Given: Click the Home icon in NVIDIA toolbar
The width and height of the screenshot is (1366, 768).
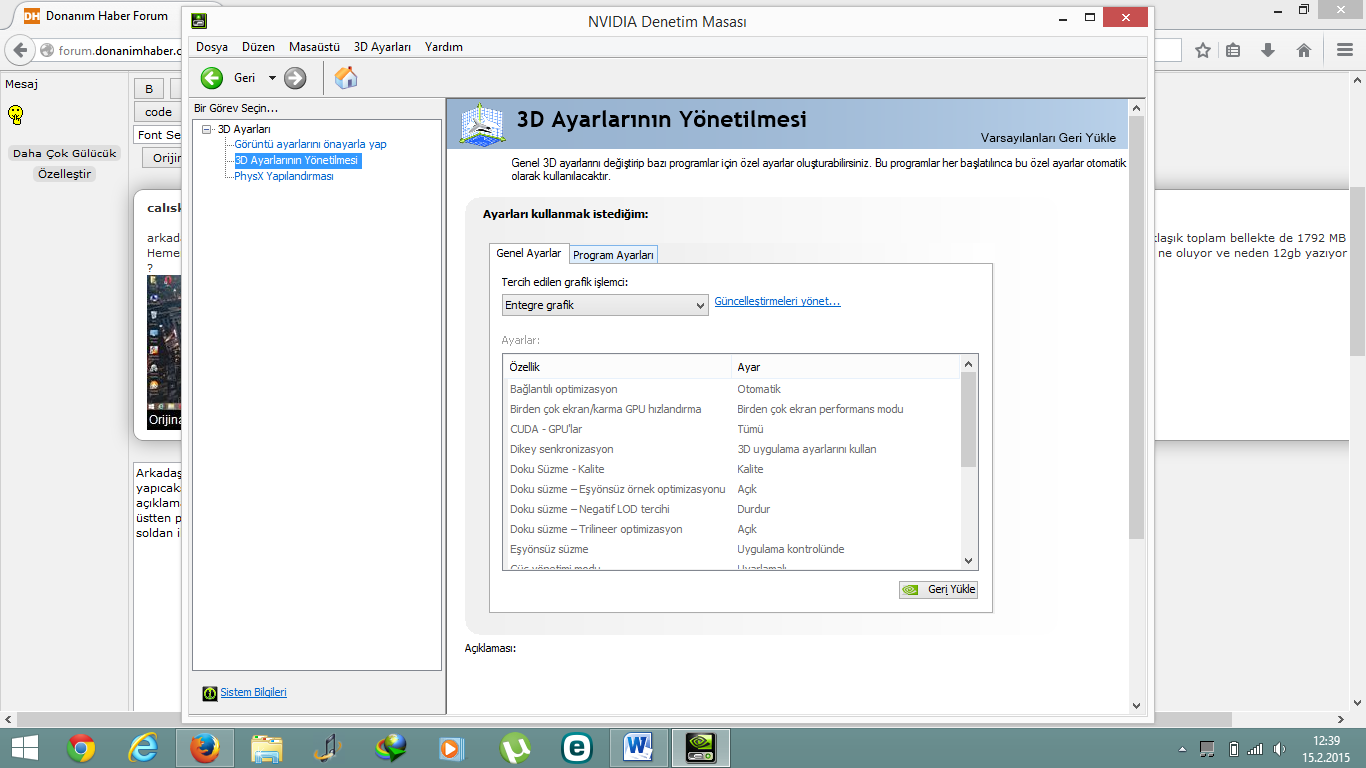Looking at the screenshot, I should click(346, 78).
